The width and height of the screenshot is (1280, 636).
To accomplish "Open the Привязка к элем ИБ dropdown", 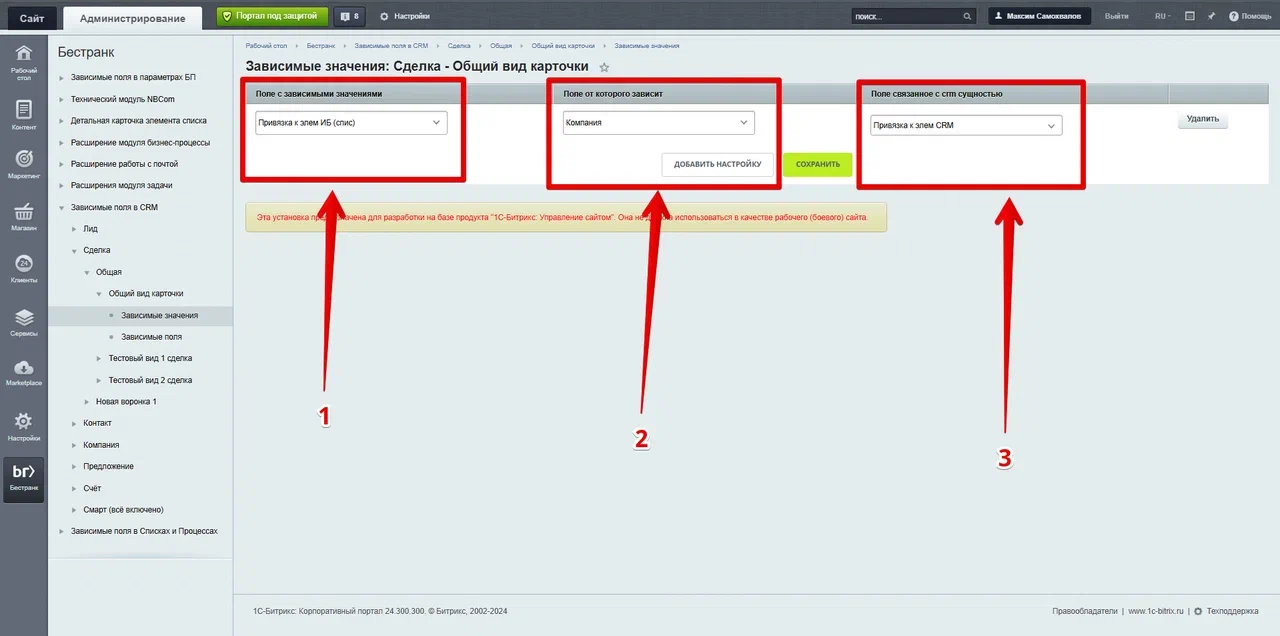I will tap(351, 123).
